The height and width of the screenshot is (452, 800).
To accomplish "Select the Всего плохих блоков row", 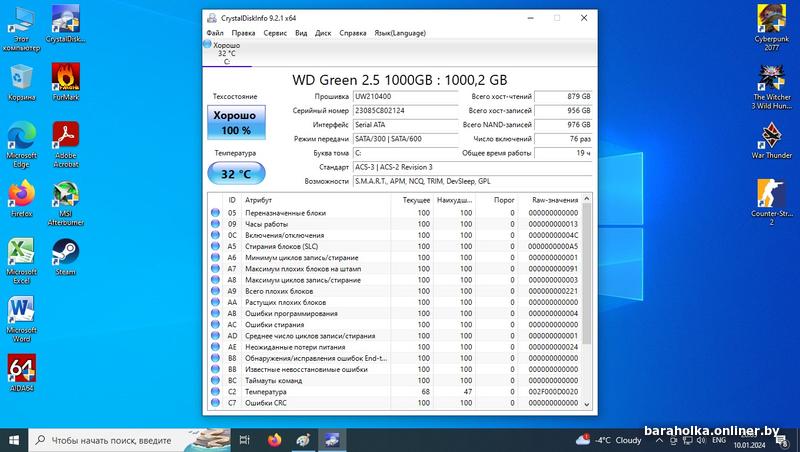I will [394, 291].
